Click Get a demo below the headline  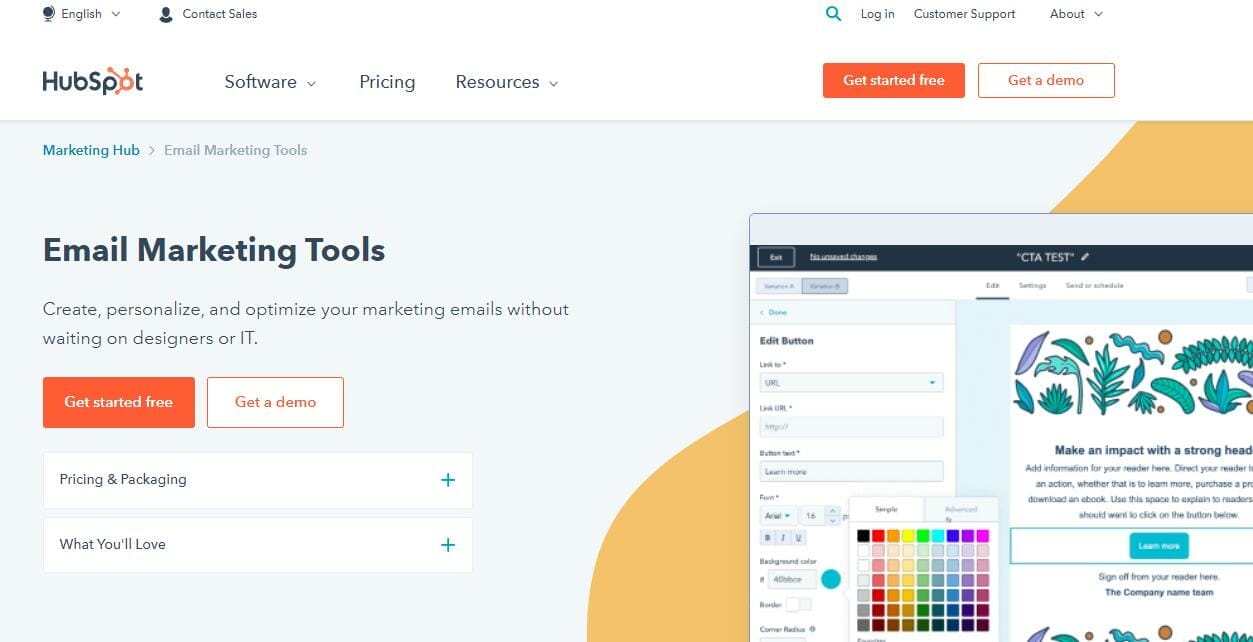click(x=275, y=402)
